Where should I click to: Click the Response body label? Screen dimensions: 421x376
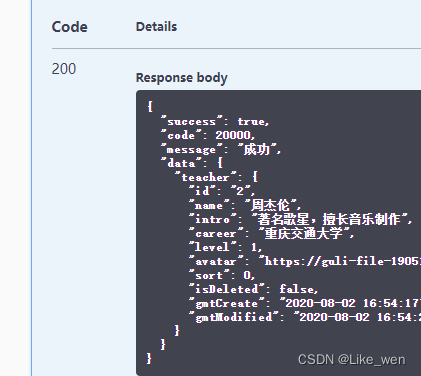point(182,78)
